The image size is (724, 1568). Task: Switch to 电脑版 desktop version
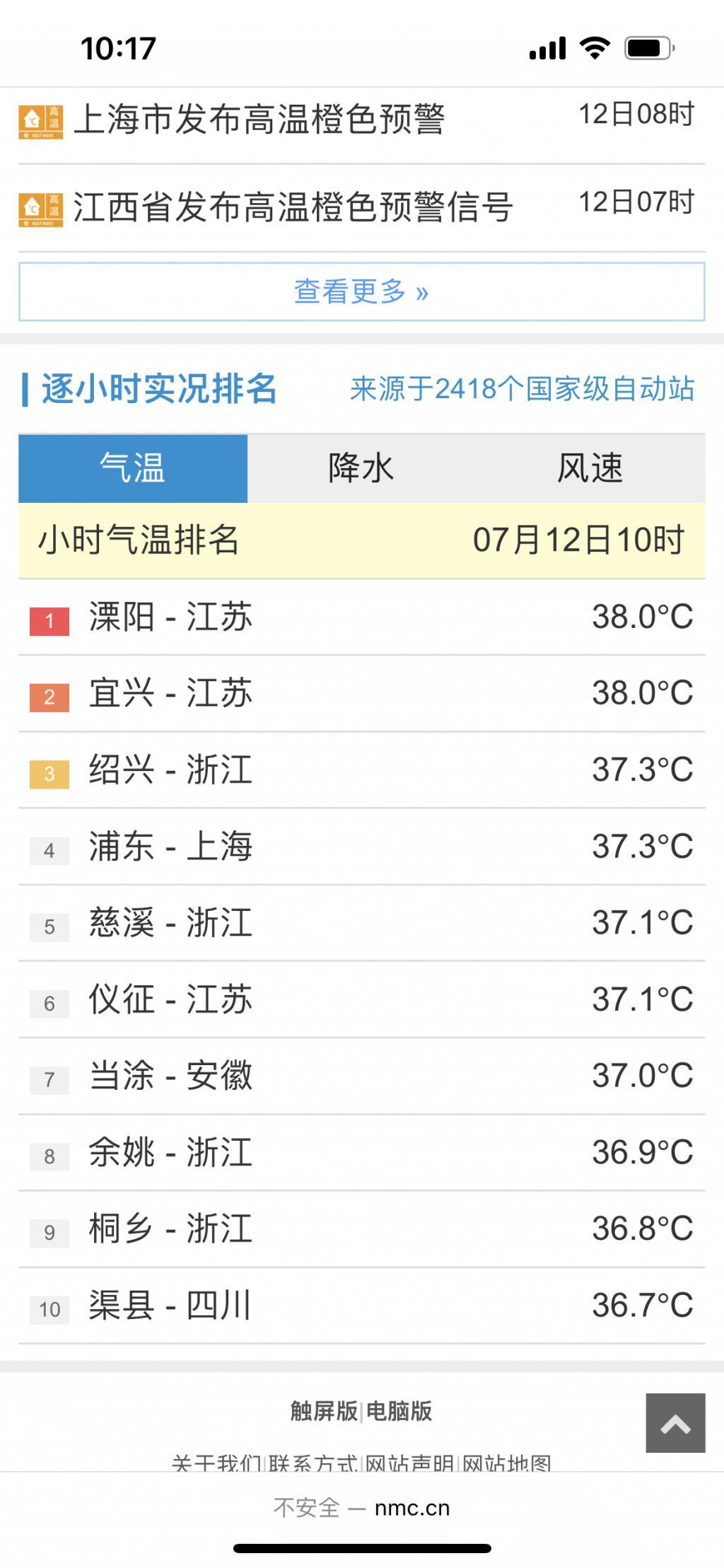[x=399, y=1411]
